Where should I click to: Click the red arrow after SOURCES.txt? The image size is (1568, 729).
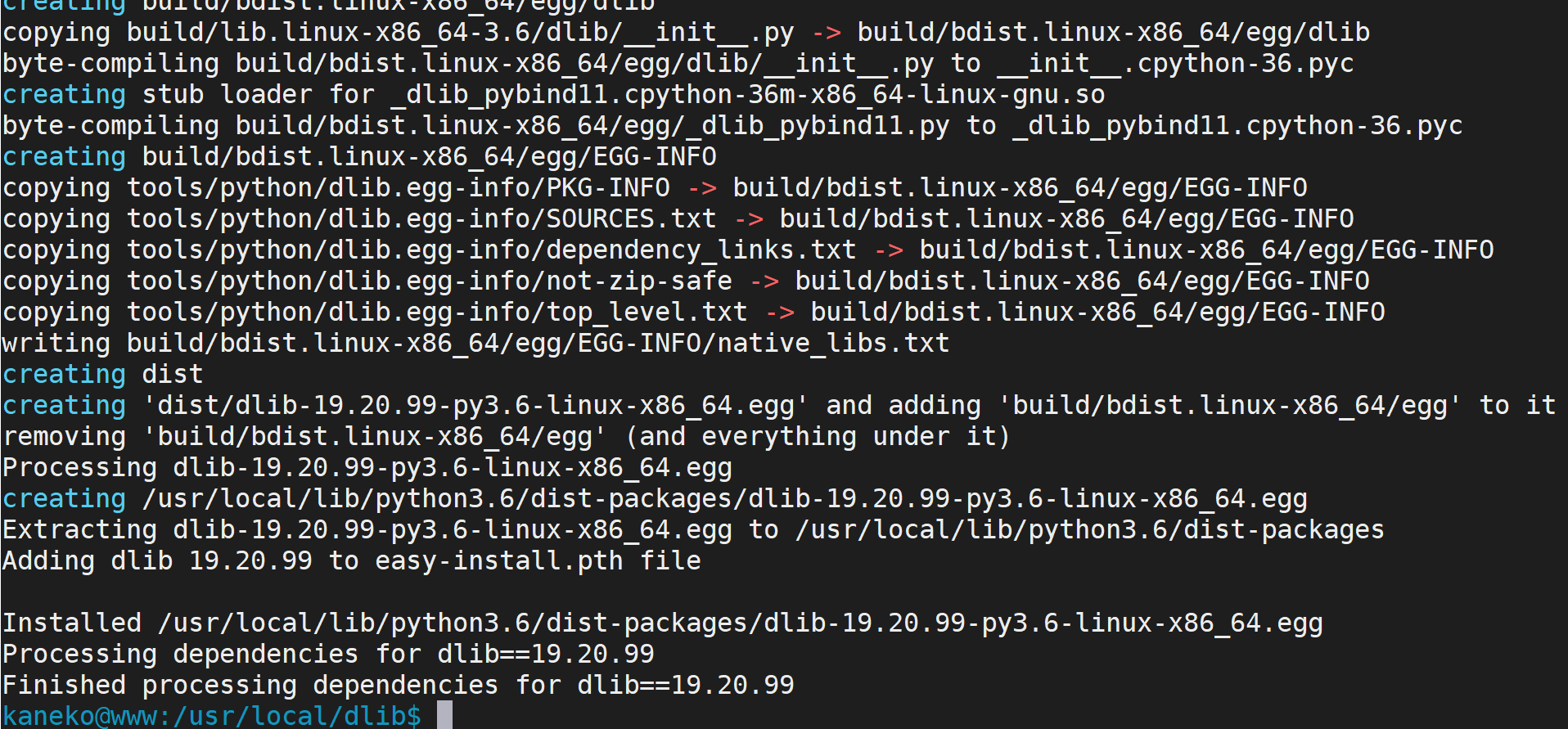pyautogui.click(x=749, y=218)
